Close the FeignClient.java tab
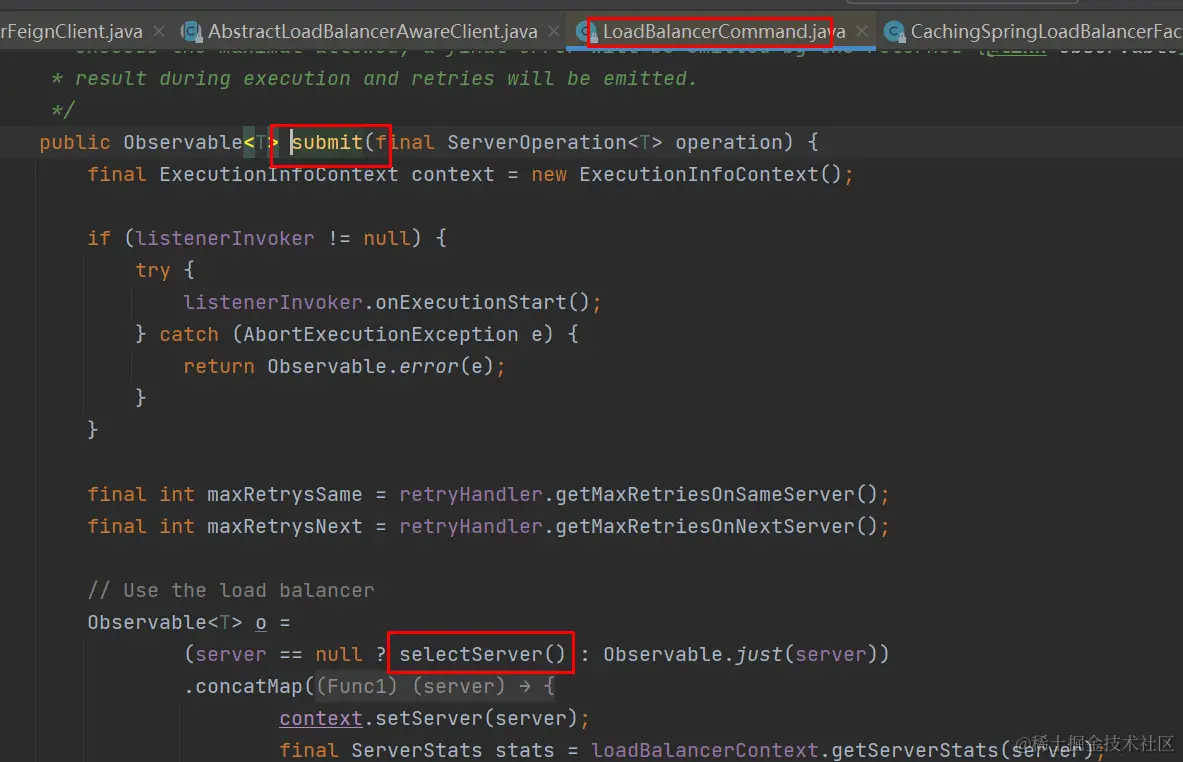The image size is (1183, 762). click(x=158, y=31)
